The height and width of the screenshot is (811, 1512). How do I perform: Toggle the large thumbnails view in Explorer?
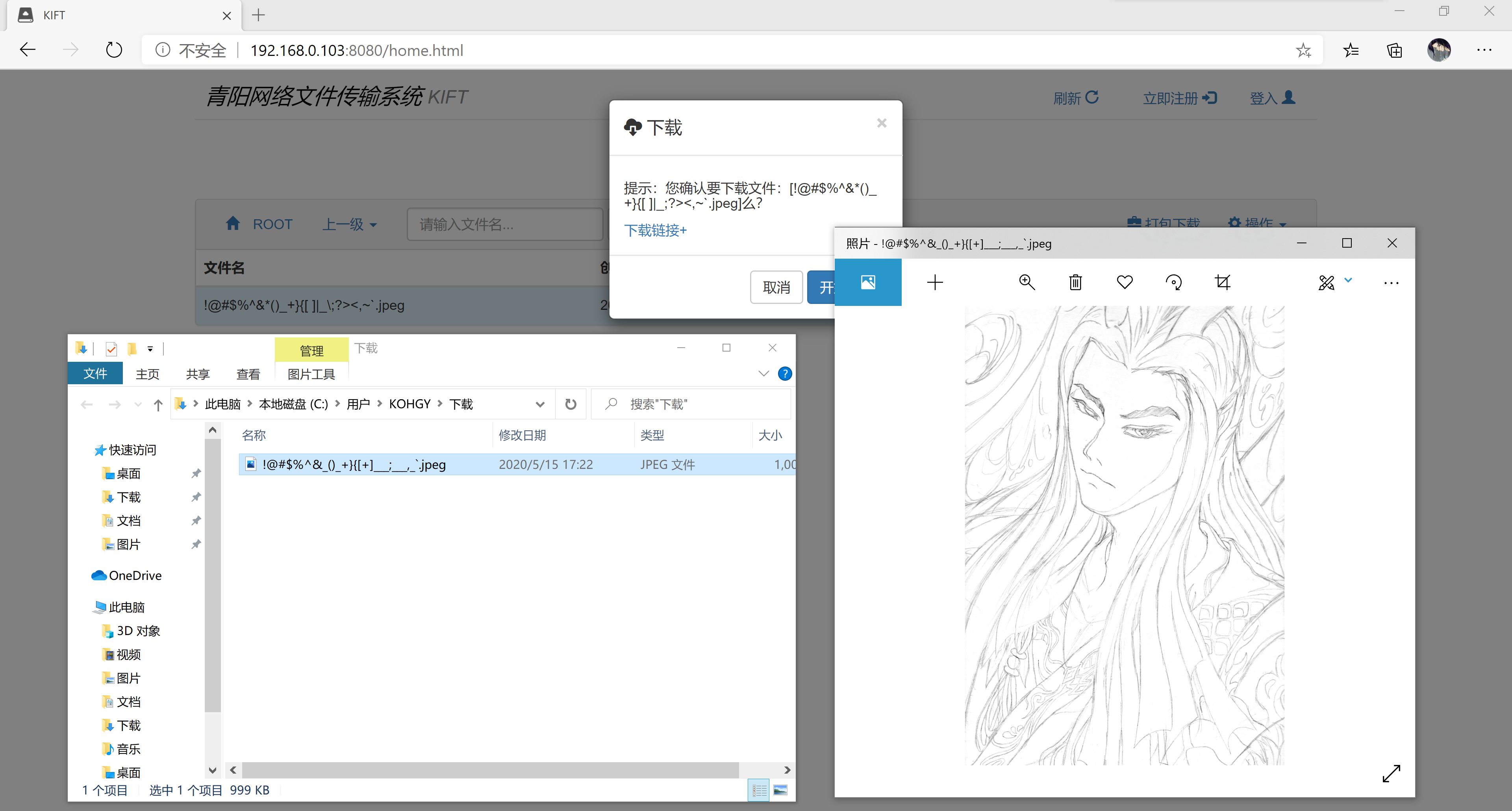pyautogui.click(x=781, y=790)
